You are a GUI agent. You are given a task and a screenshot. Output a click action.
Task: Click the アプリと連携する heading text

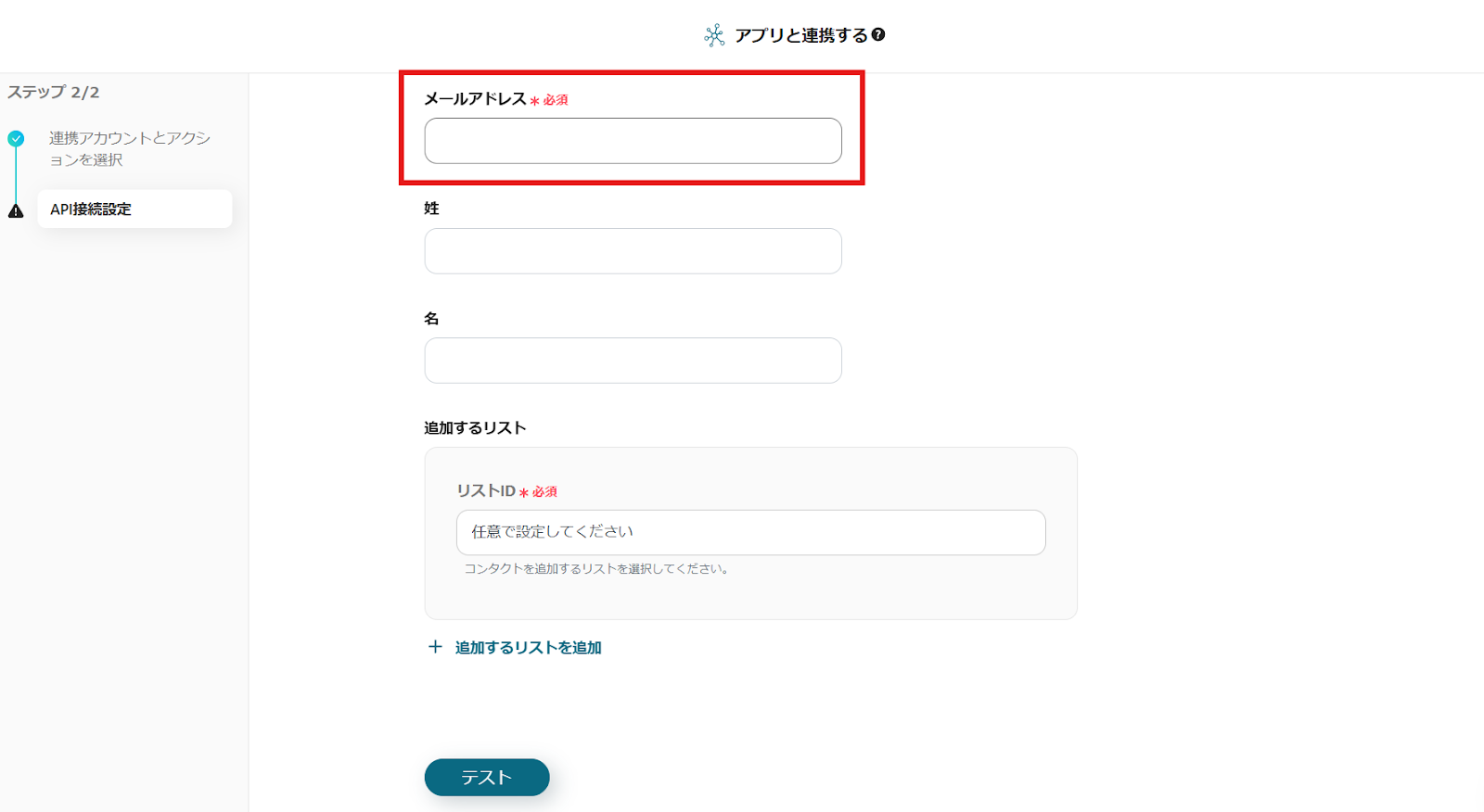click(800, 35)
